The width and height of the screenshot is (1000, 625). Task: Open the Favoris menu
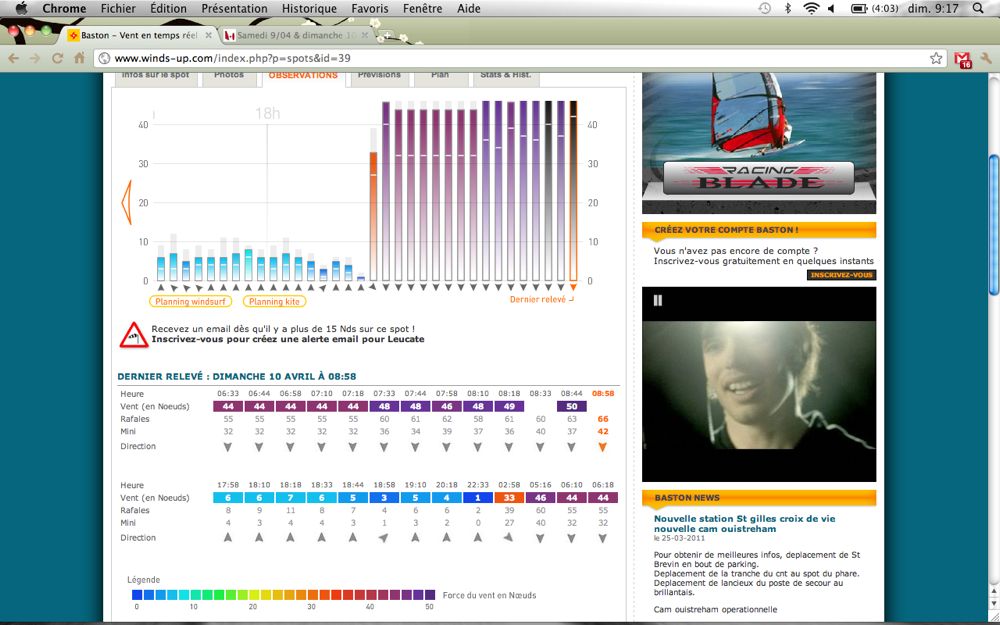(x=370, y=8)
